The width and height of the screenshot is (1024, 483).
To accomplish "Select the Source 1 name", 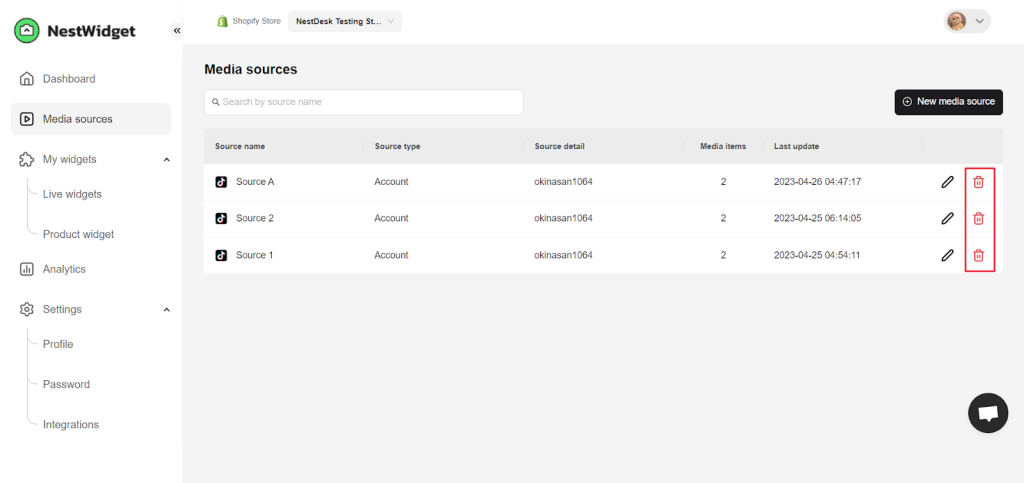I will pos(255,255).
